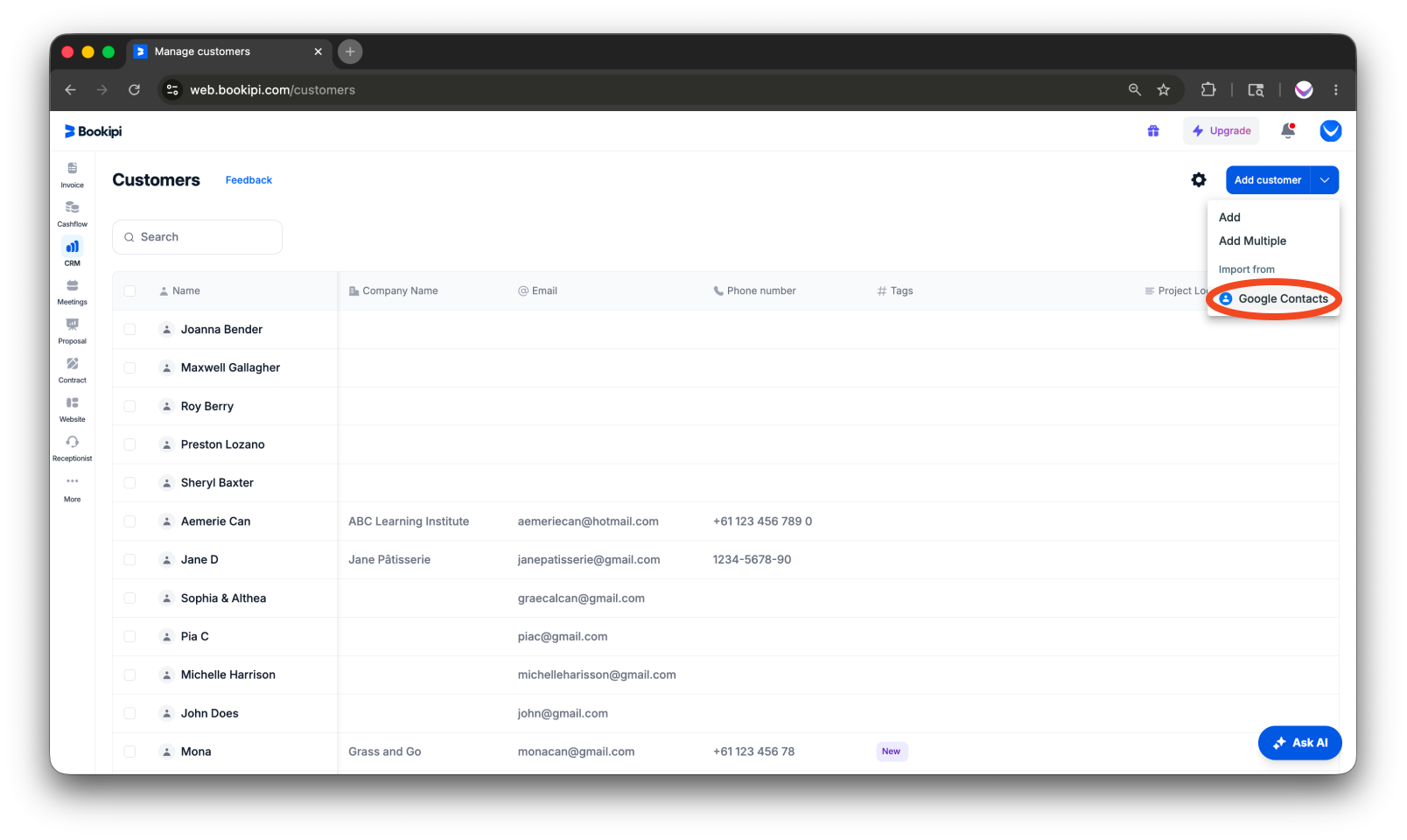Click ABC Learning Institute company cell
1407x840 pixels.
click(409, 521)
